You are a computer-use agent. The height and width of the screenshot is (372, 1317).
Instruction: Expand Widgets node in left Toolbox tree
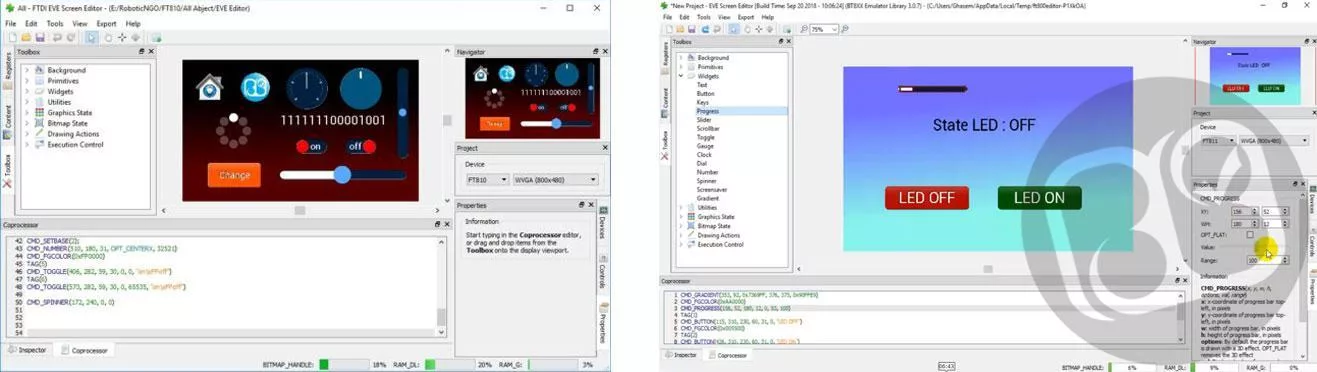27,92
